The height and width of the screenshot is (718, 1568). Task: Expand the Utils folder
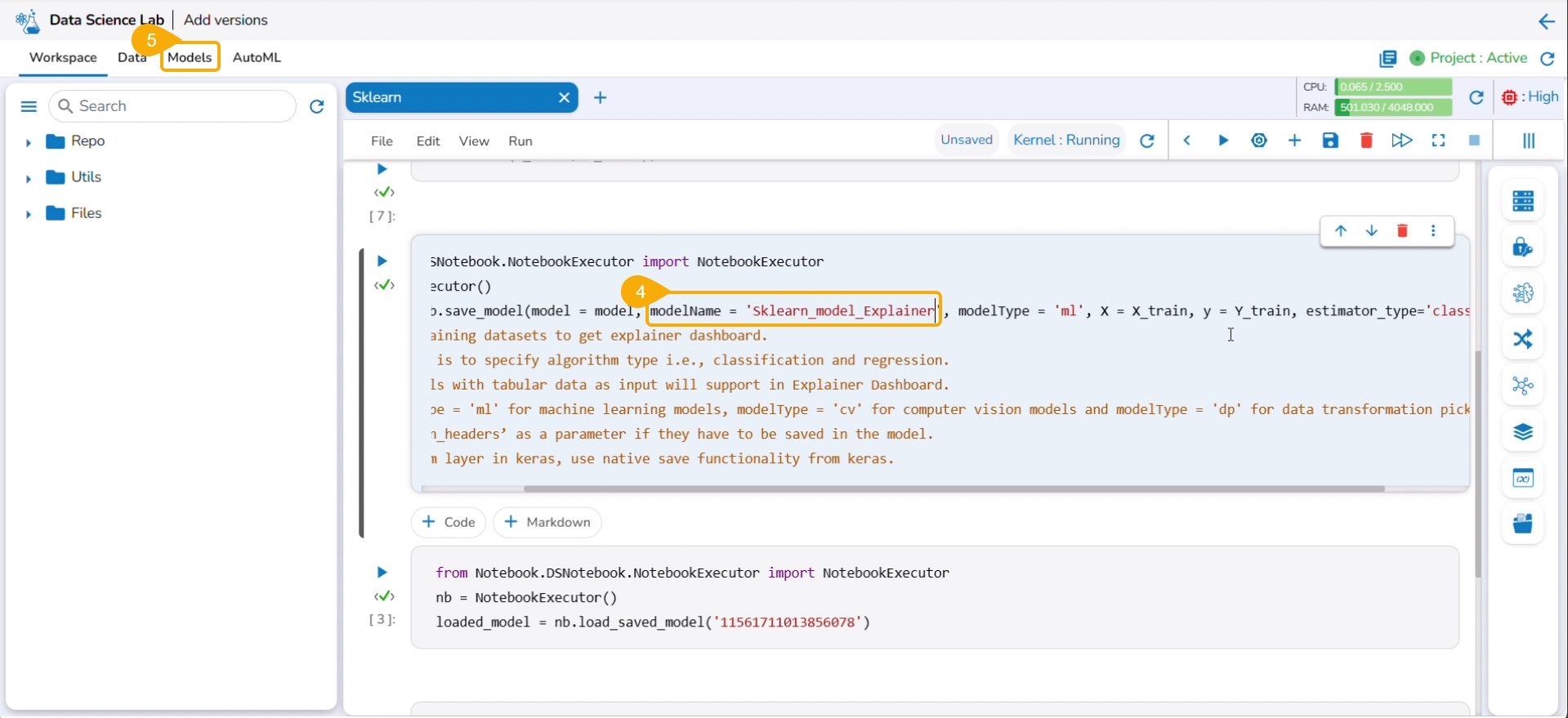coord(29,178)
